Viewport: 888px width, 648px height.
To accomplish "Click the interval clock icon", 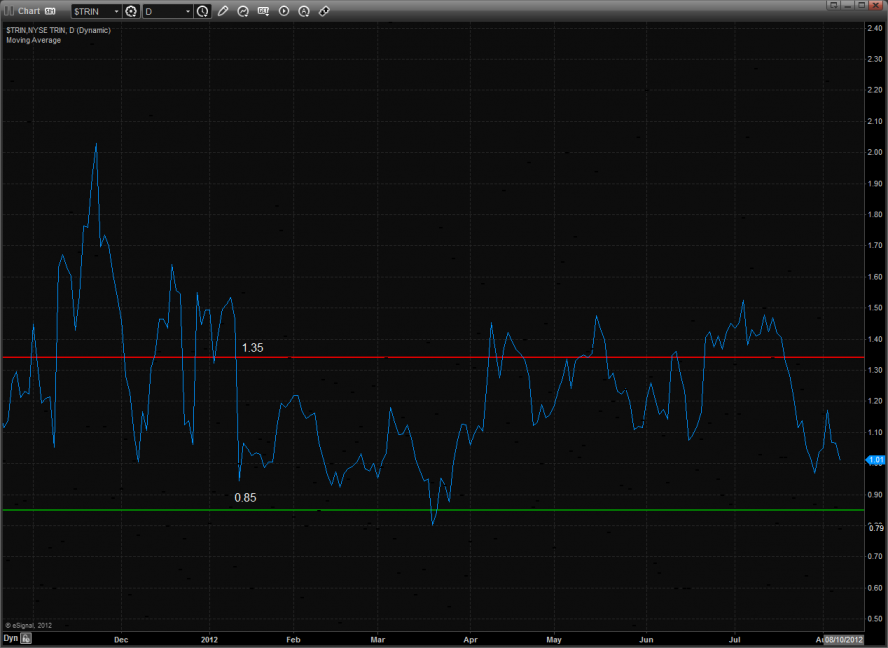I will coord(203,11).
